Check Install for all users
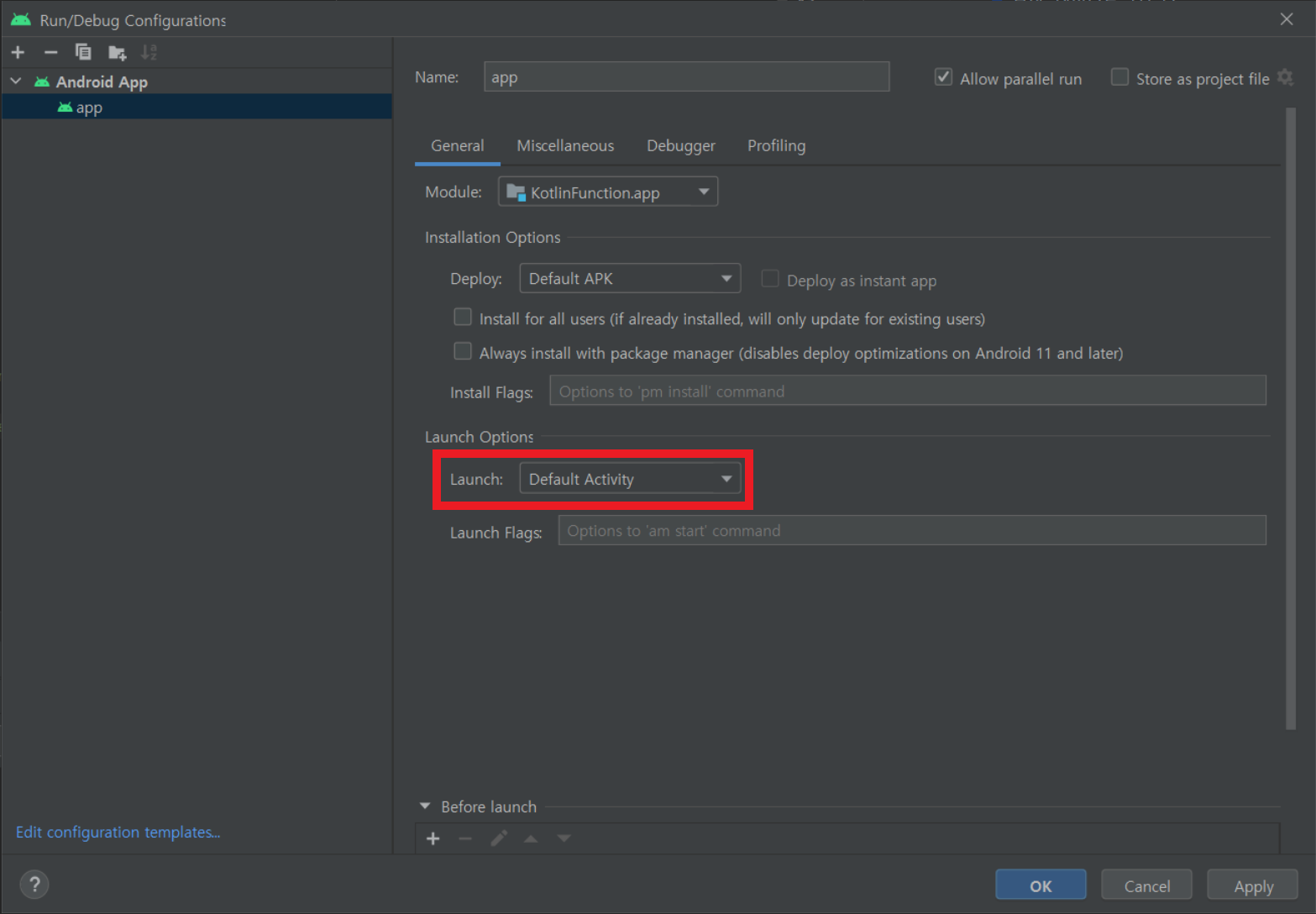The image size is (1316, 914). click(463, 317)
